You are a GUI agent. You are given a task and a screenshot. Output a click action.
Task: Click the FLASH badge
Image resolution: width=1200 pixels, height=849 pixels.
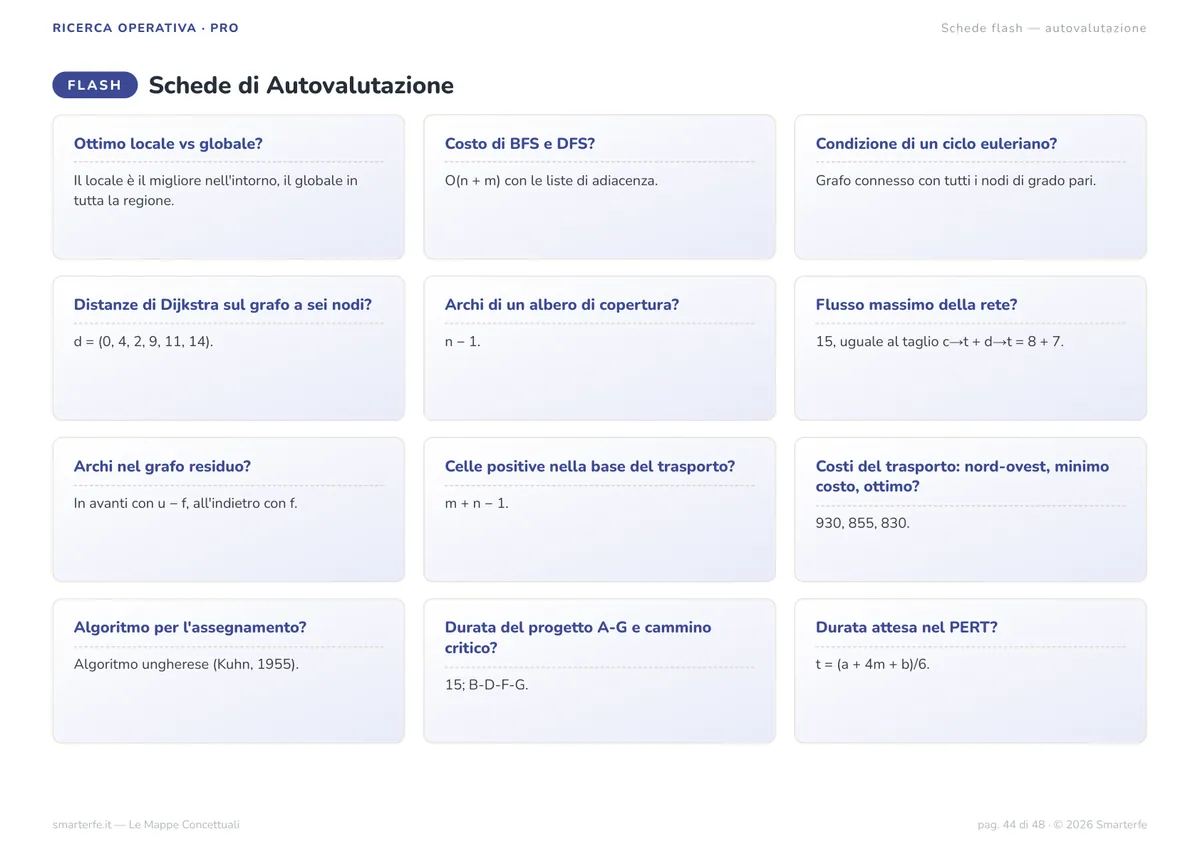tap(95, 85)
